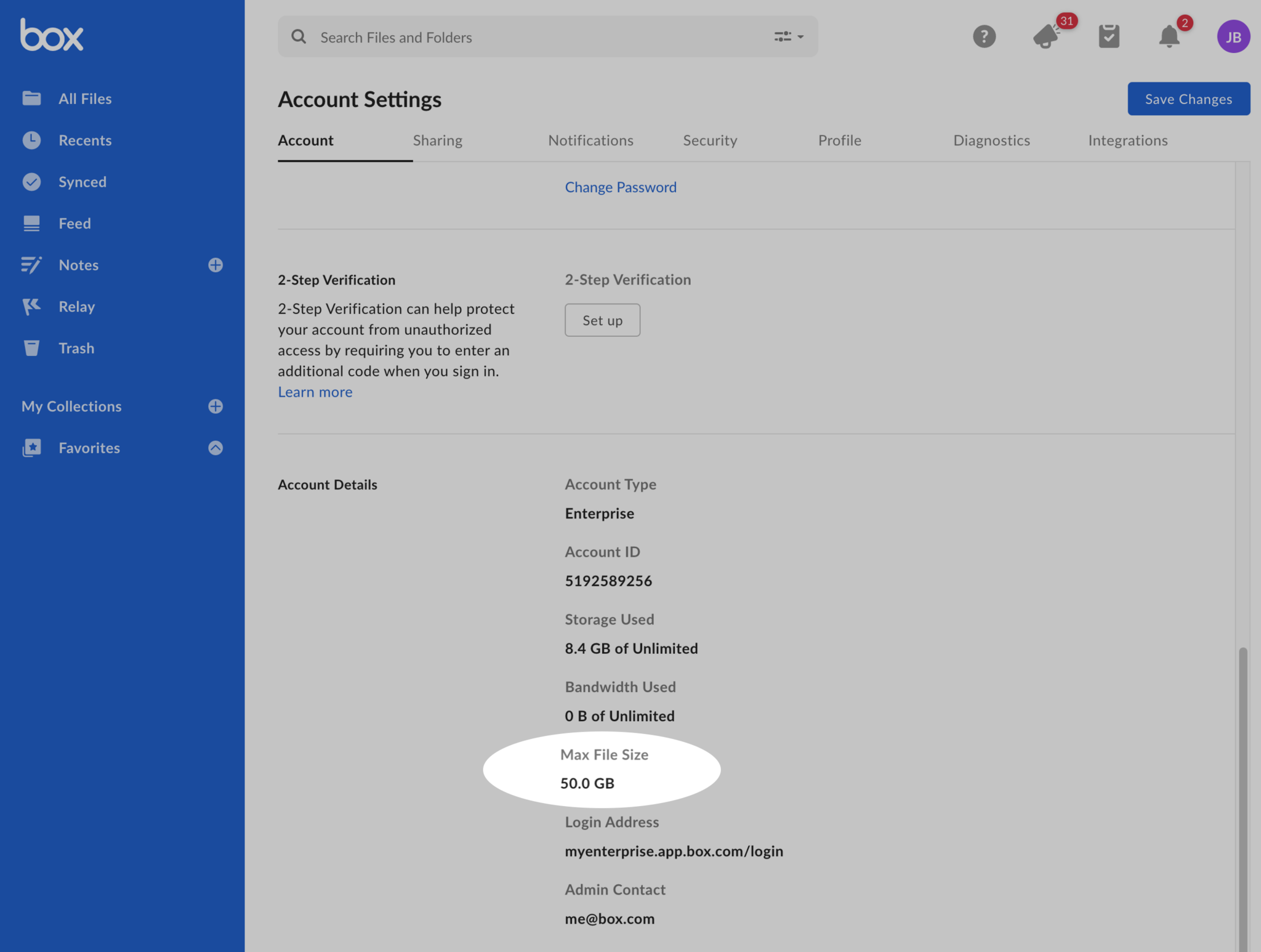
Task: Open the tasks clipboard
Action: [x=1108, y=36]
